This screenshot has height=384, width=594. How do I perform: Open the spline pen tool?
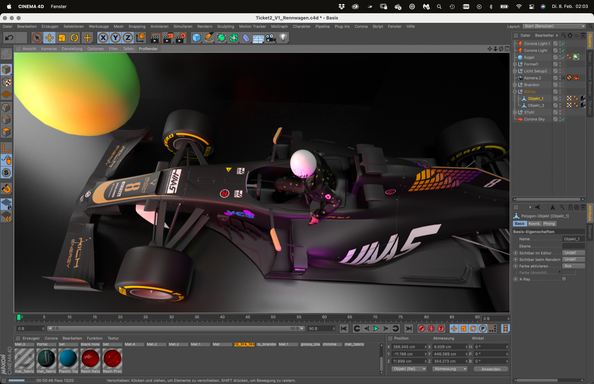[209, 37]
